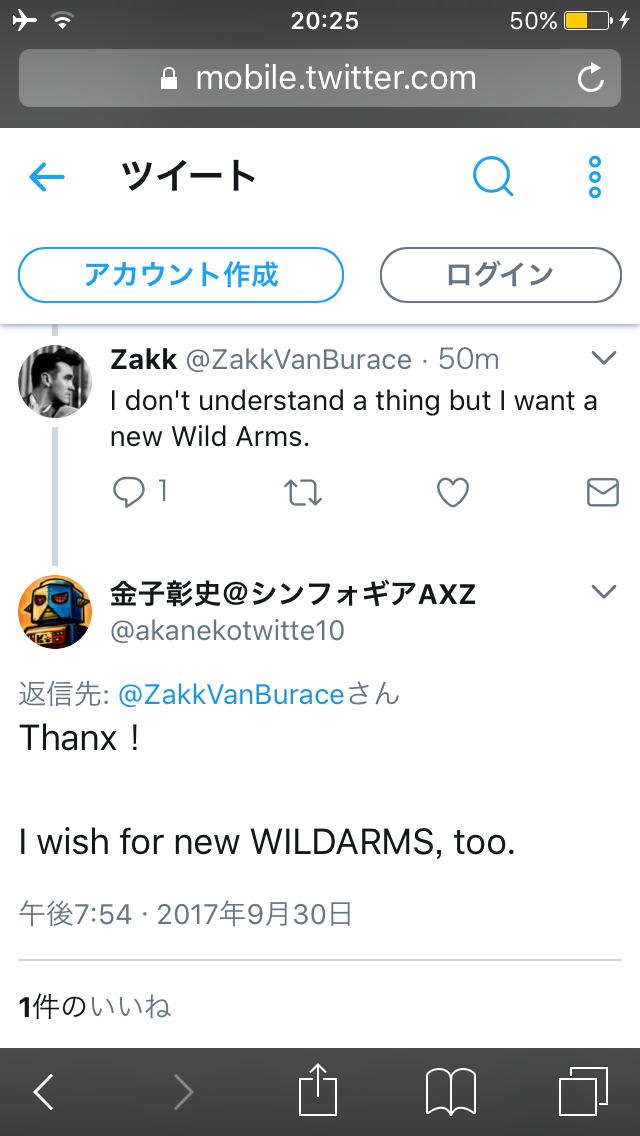Open Safari share sheet

[318, 1091]
